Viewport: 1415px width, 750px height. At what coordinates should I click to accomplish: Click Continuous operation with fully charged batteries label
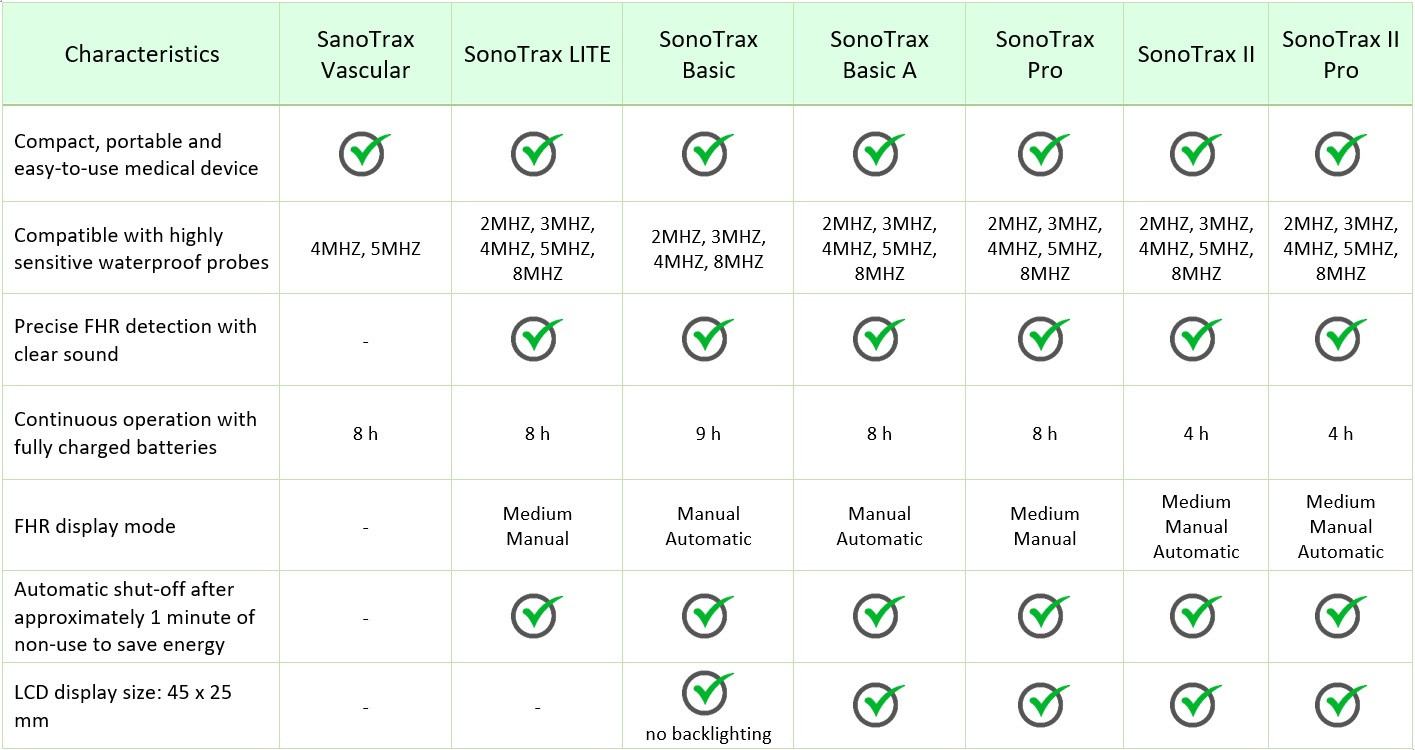[135, 433]
